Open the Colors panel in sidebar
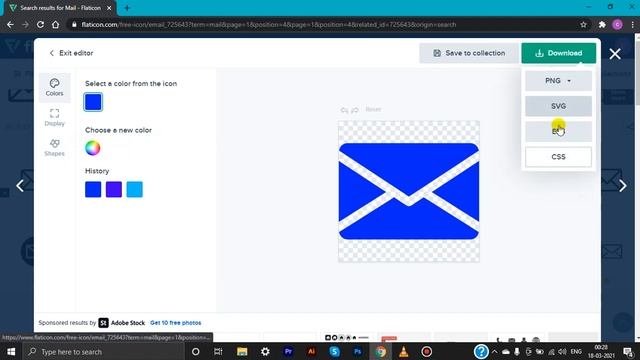 click(x=54, y=87)
